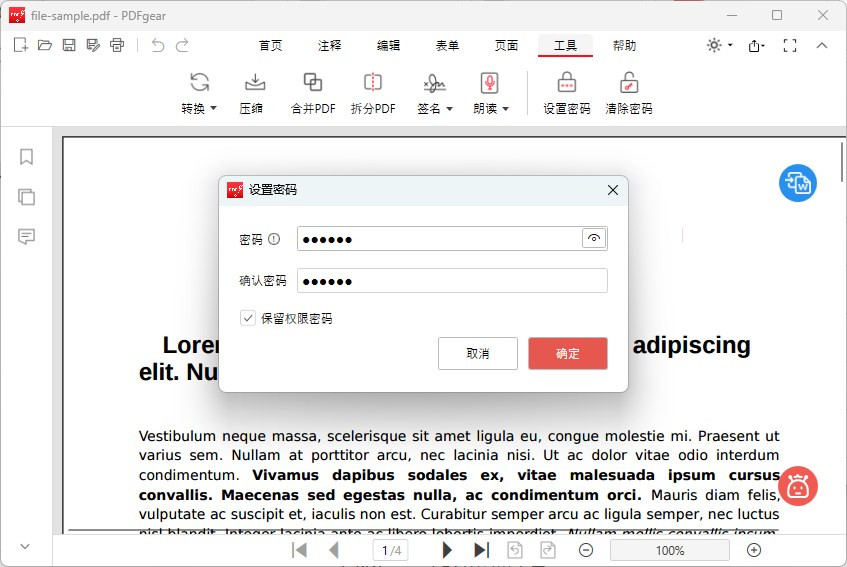This screenshot has height=567, width=847.
Task: Switch to the 注释 tab
Action: (x=330, y=45)
